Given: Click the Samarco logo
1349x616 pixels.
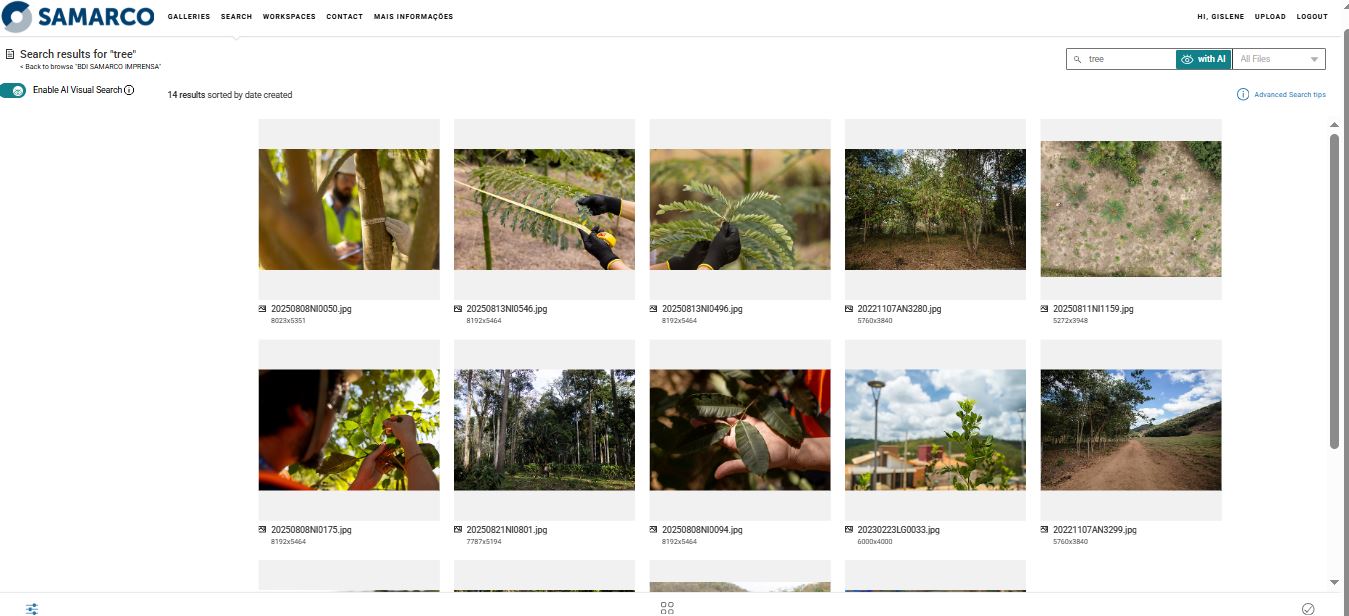Looking at the screenshot, I should click(78, 17).
